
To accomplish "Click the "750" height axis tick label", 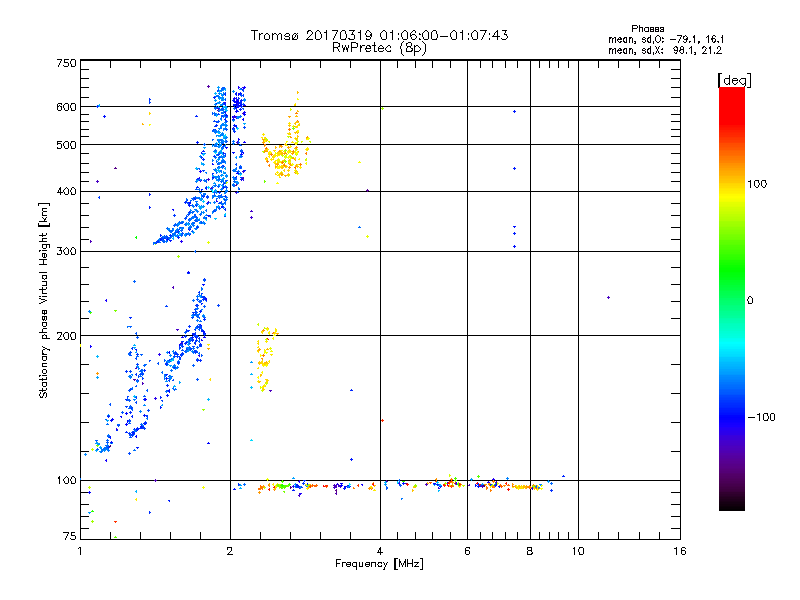I will click(66, 63).
